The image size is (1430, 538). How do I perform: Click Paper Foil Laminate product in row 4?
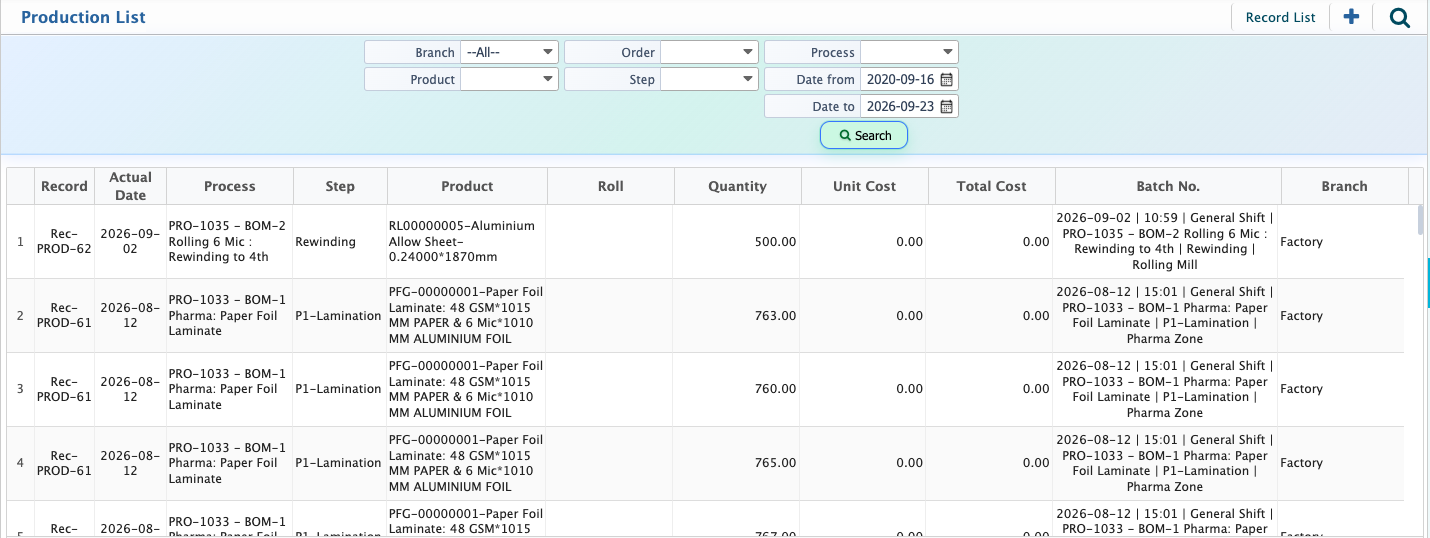(466, 463)
